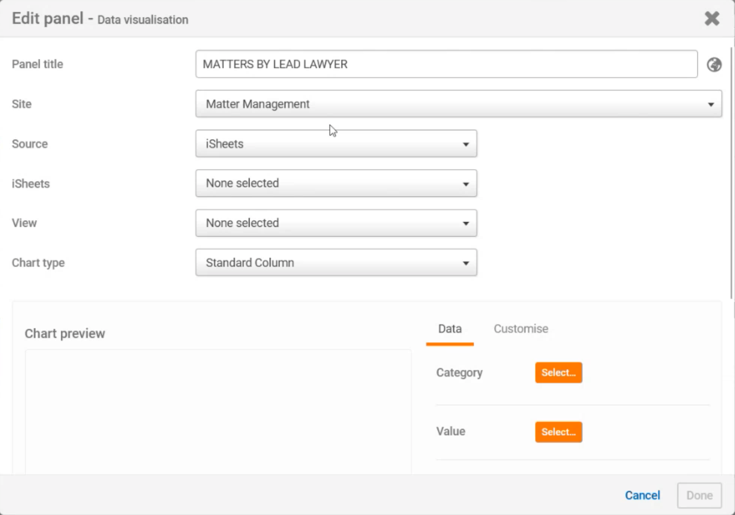735x515 pixels.
Task: Open the View dropdown list
Action: pos(336,223)
